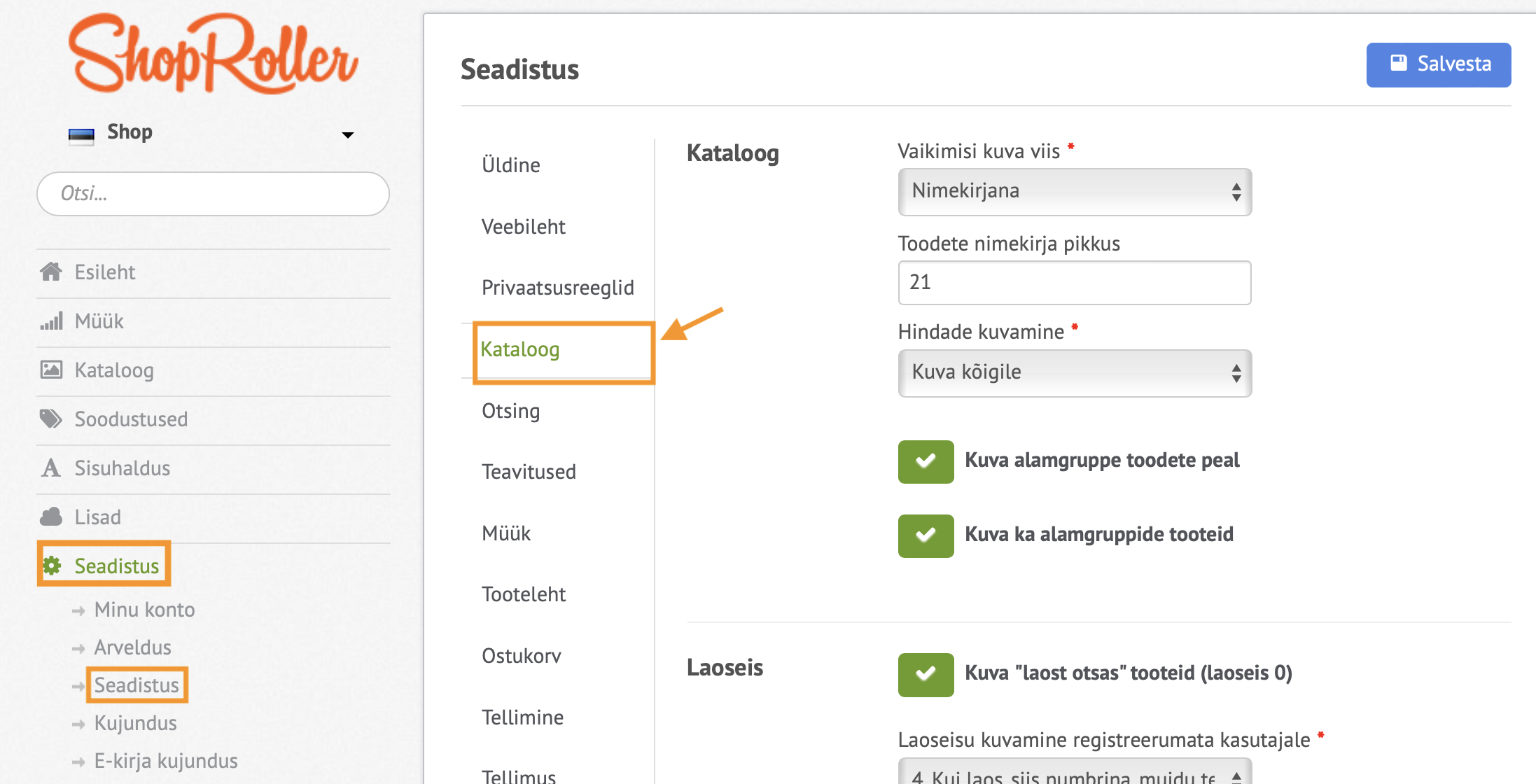This screenshot has height=784, width=1536.
Task: Click the Kataloog picture icon in sidebar
Action: pyautogui.click(x=51, y=370)
